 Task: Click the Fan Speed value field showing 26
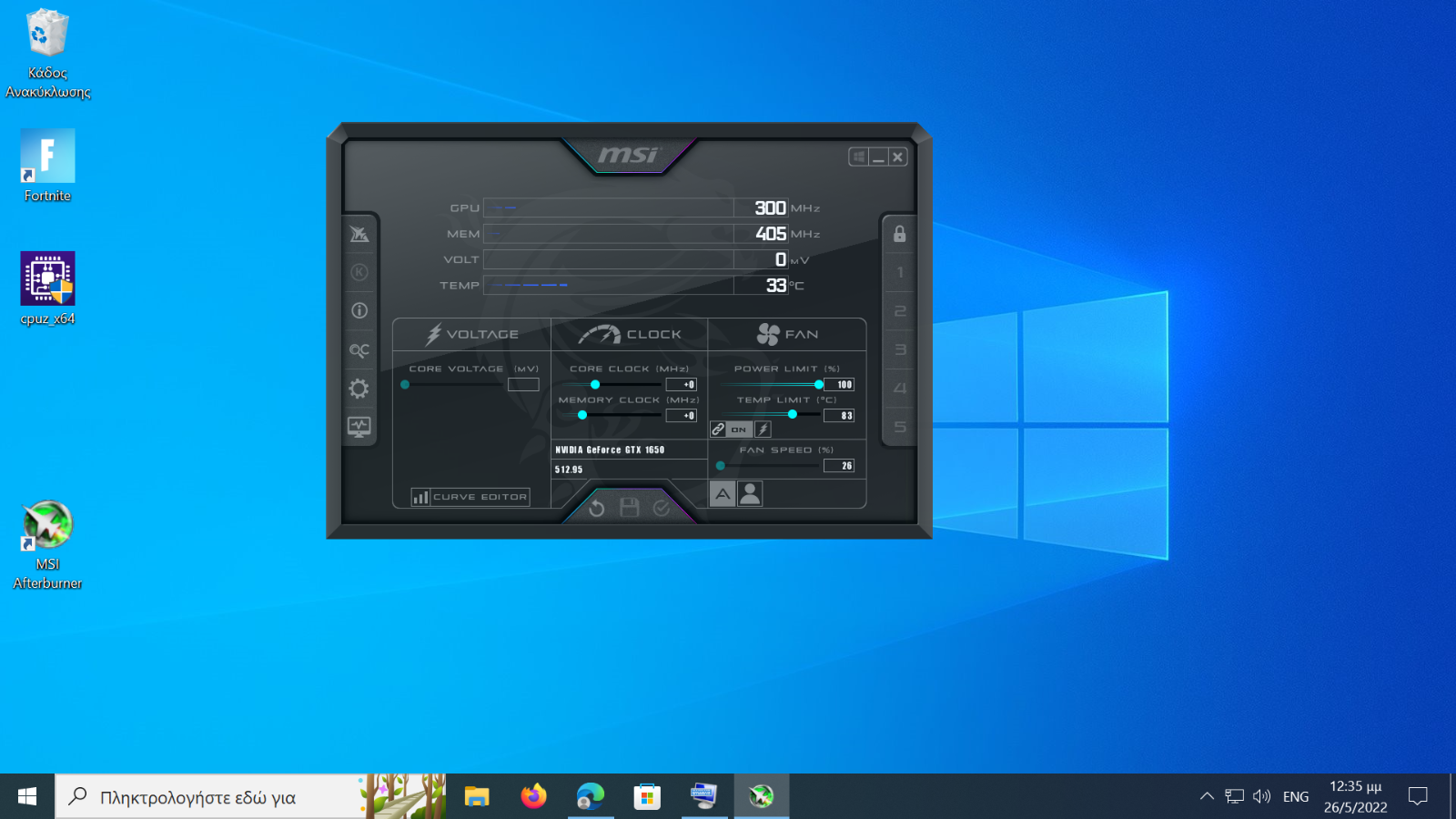[839, 466]
